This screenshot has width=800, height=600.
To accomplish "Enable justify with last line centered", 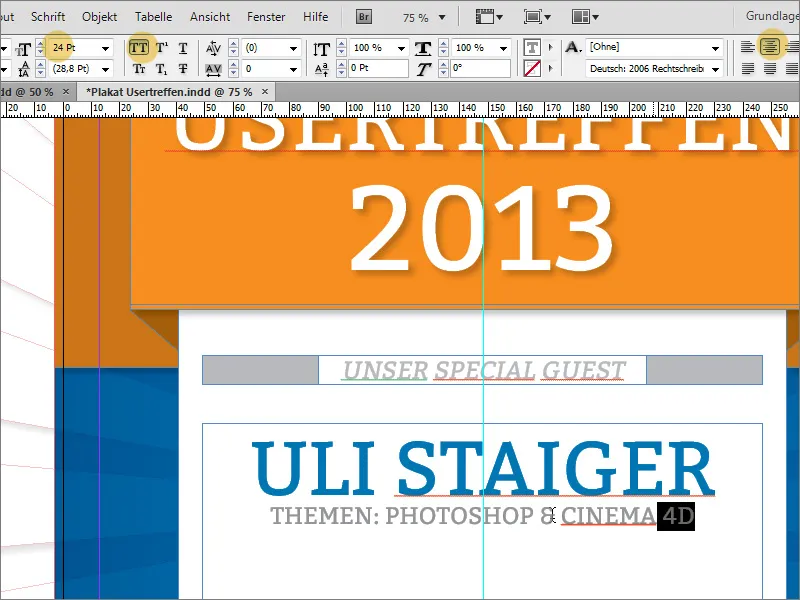I will pos(770,68).
